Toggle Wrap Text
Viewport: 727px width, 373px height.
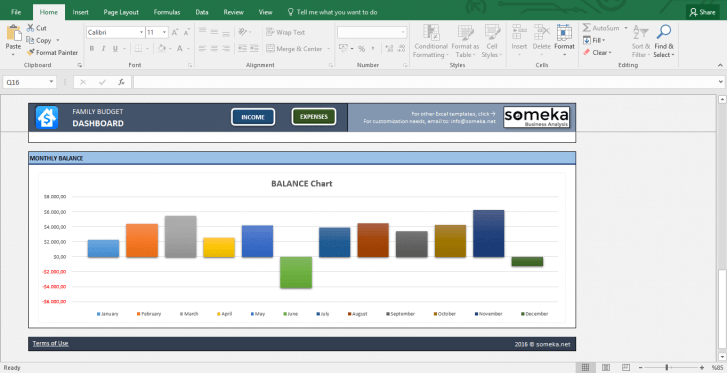[x=286, y=32]
